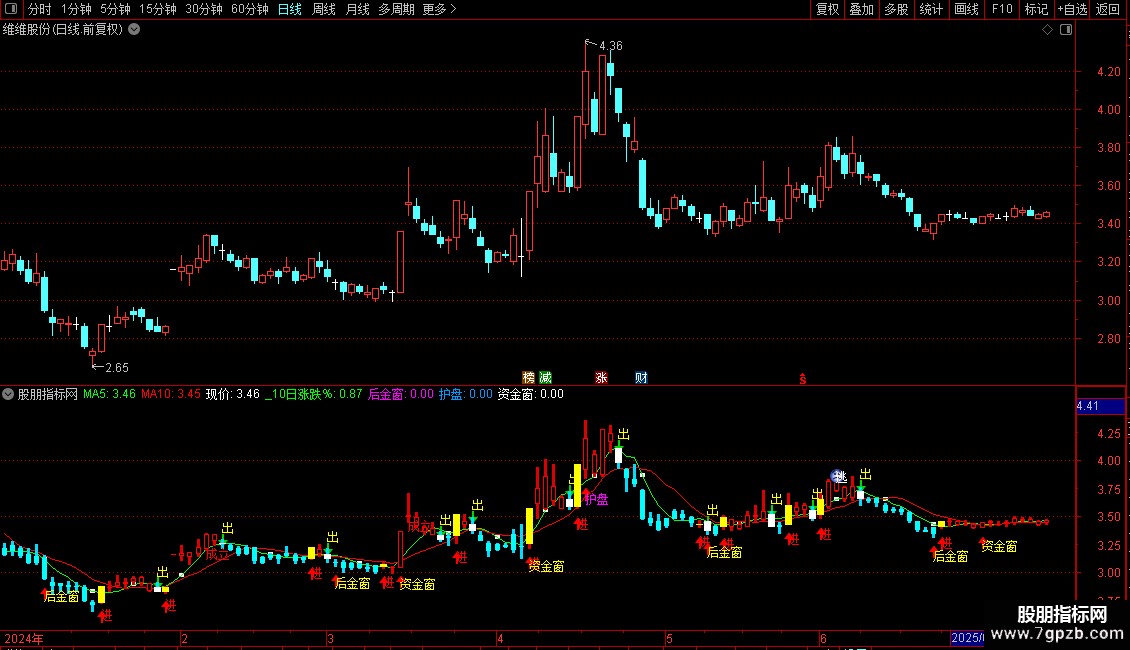Screen dimensions: 1130x650
Task: Click the 涨 event badge
Action: [601, 378]
